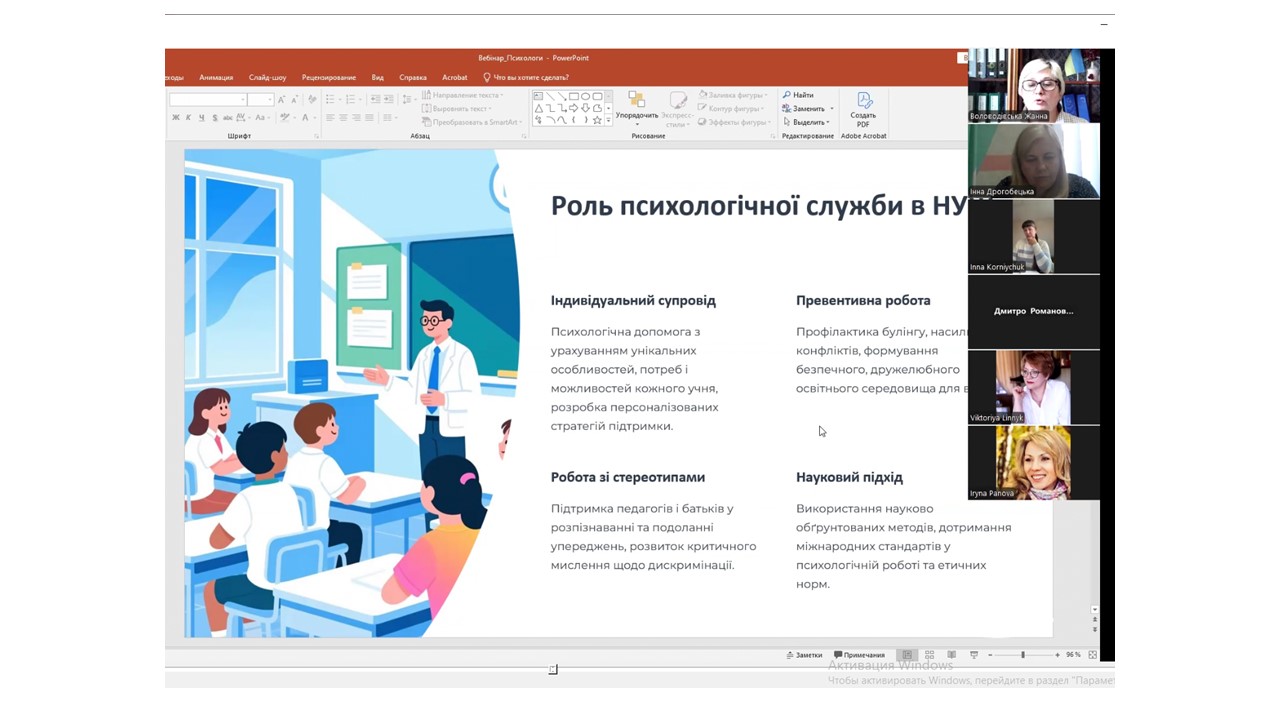
Task: Fit slide to current window icon
Action: coord(1092,655)
